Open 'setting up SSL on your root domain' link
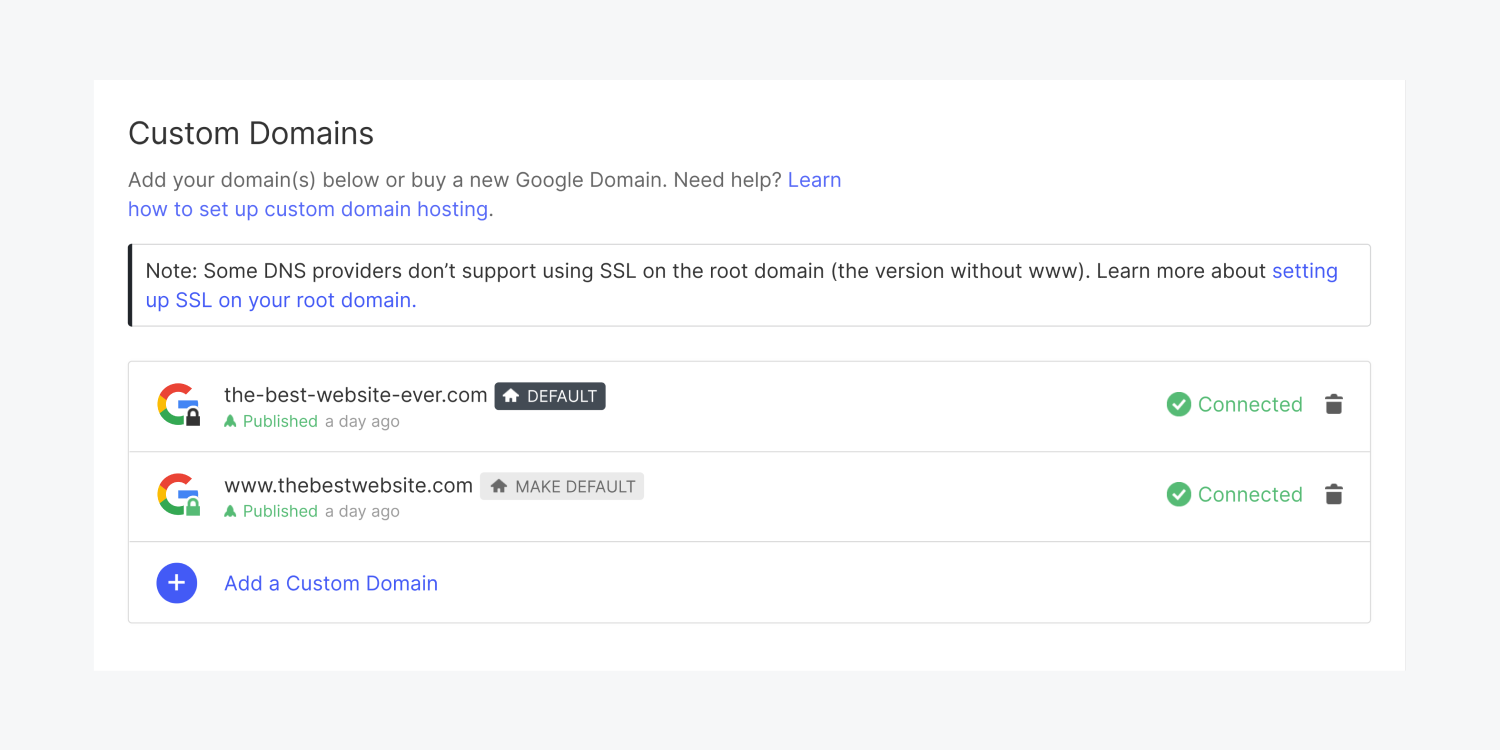 pyautogui.click(x=742, y=285)
